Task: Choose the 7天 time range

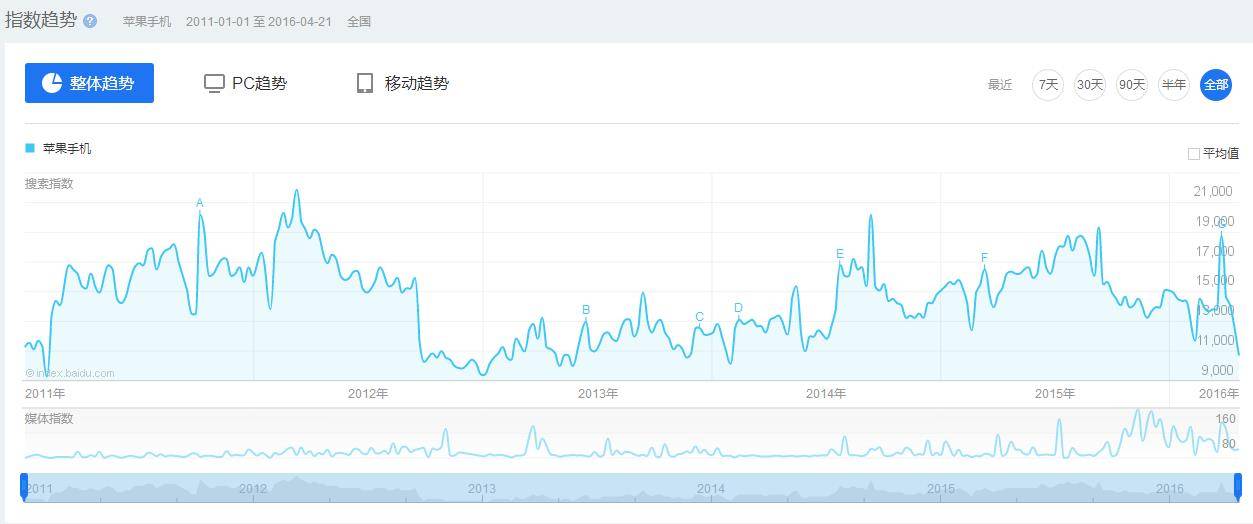Action: [1048, 85]
